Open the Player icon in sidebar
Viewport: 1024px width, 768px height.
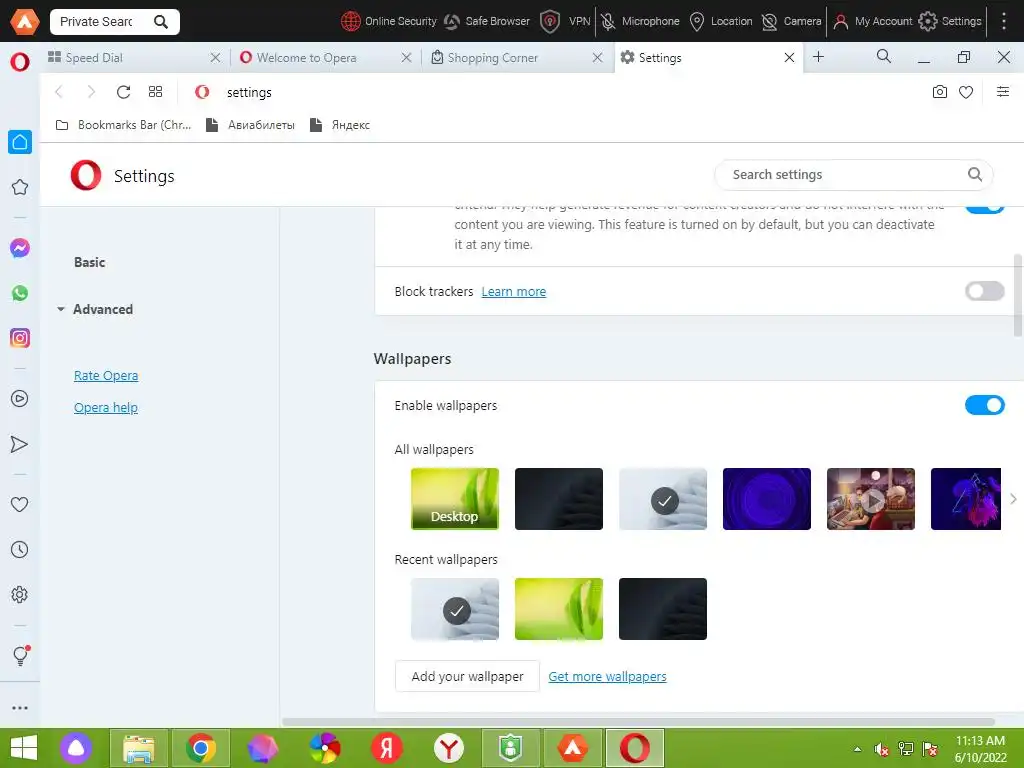click(20, 398)
